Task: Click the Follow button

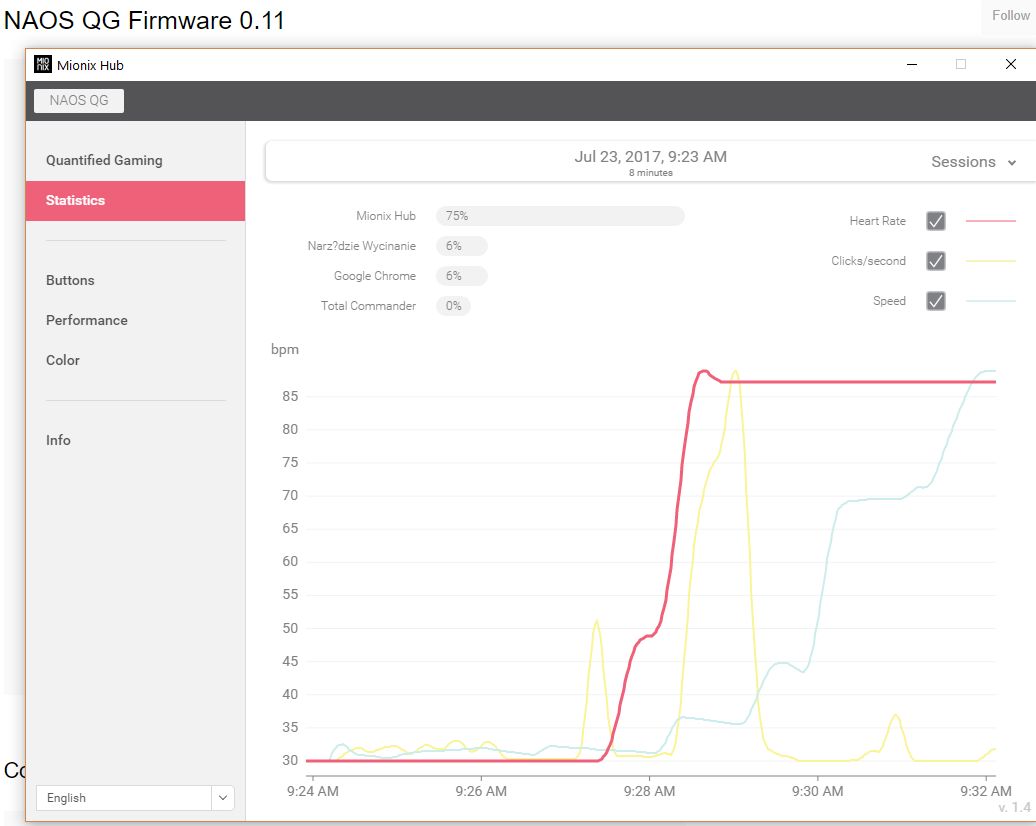Action: pos(1010,15)
